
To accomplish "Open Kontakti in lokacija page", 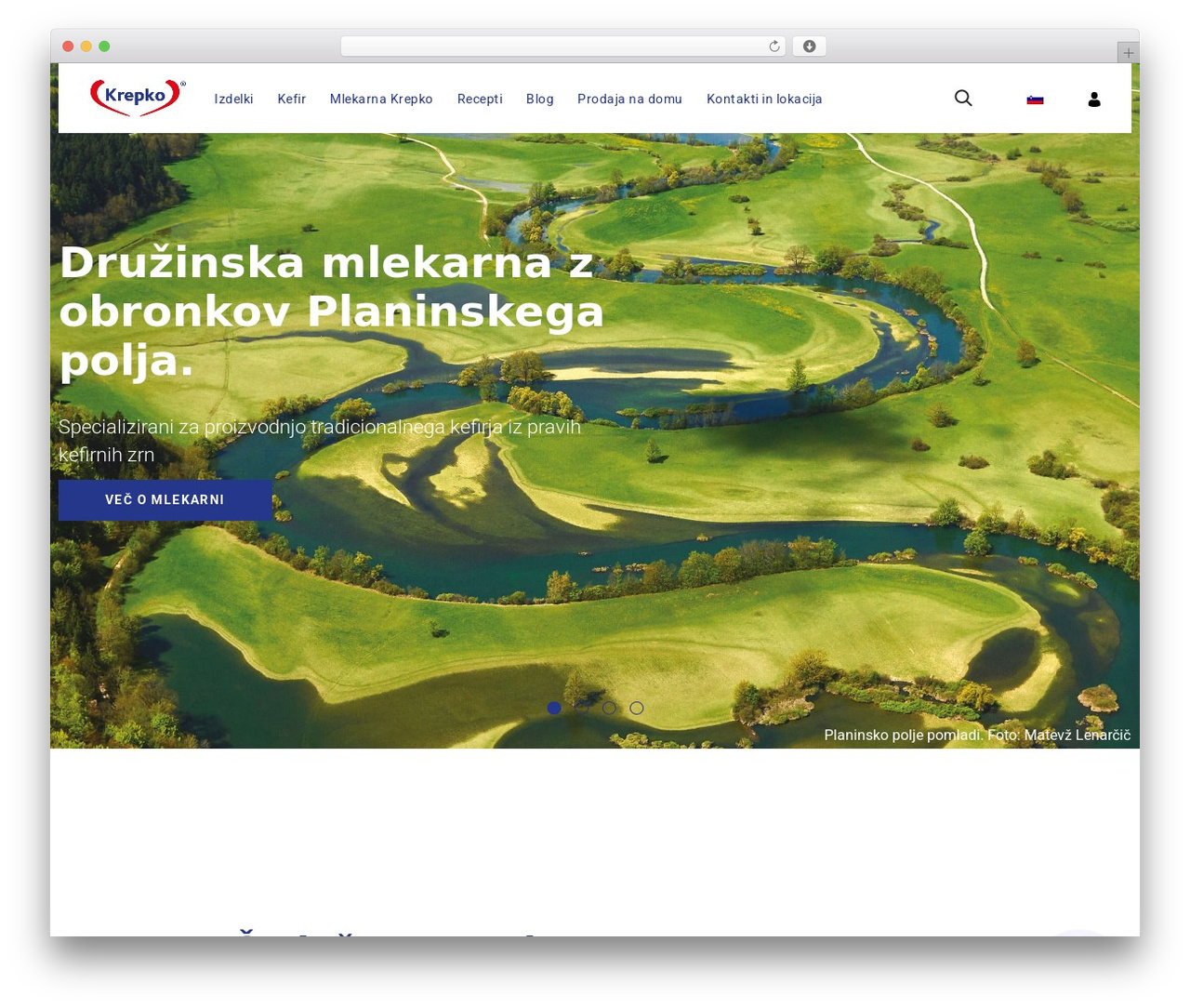I will click(x=764, y=99).
